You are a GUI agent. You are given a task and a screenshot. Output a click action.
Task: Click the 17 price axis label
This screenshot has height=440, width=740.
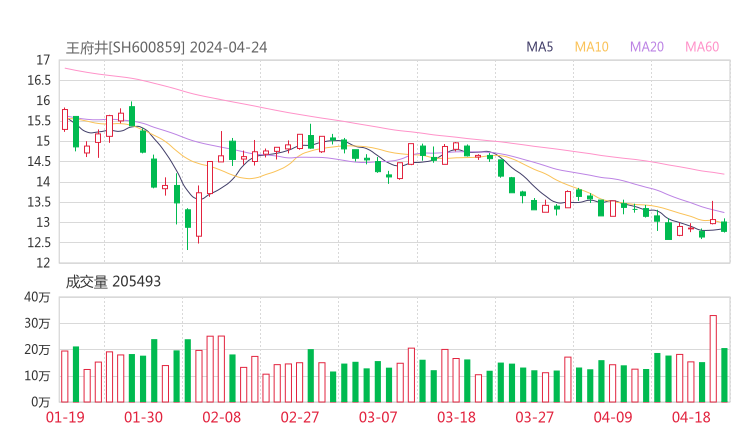(43, 60)
